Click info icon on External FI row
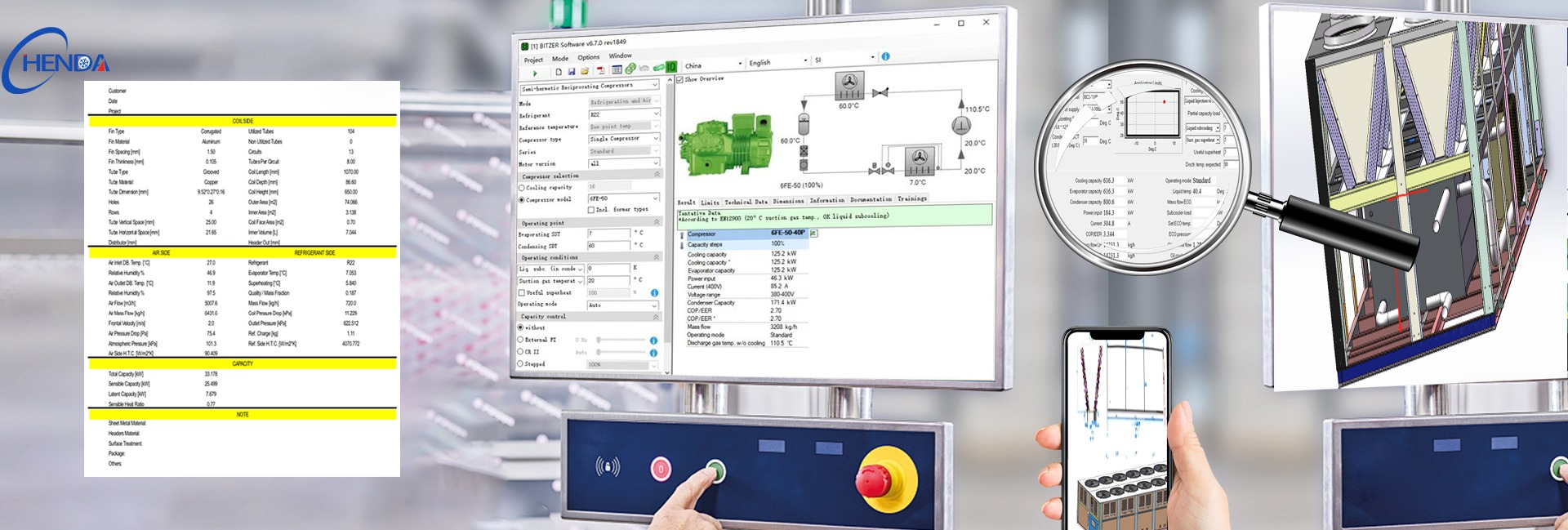 click(x=653, y=341)
